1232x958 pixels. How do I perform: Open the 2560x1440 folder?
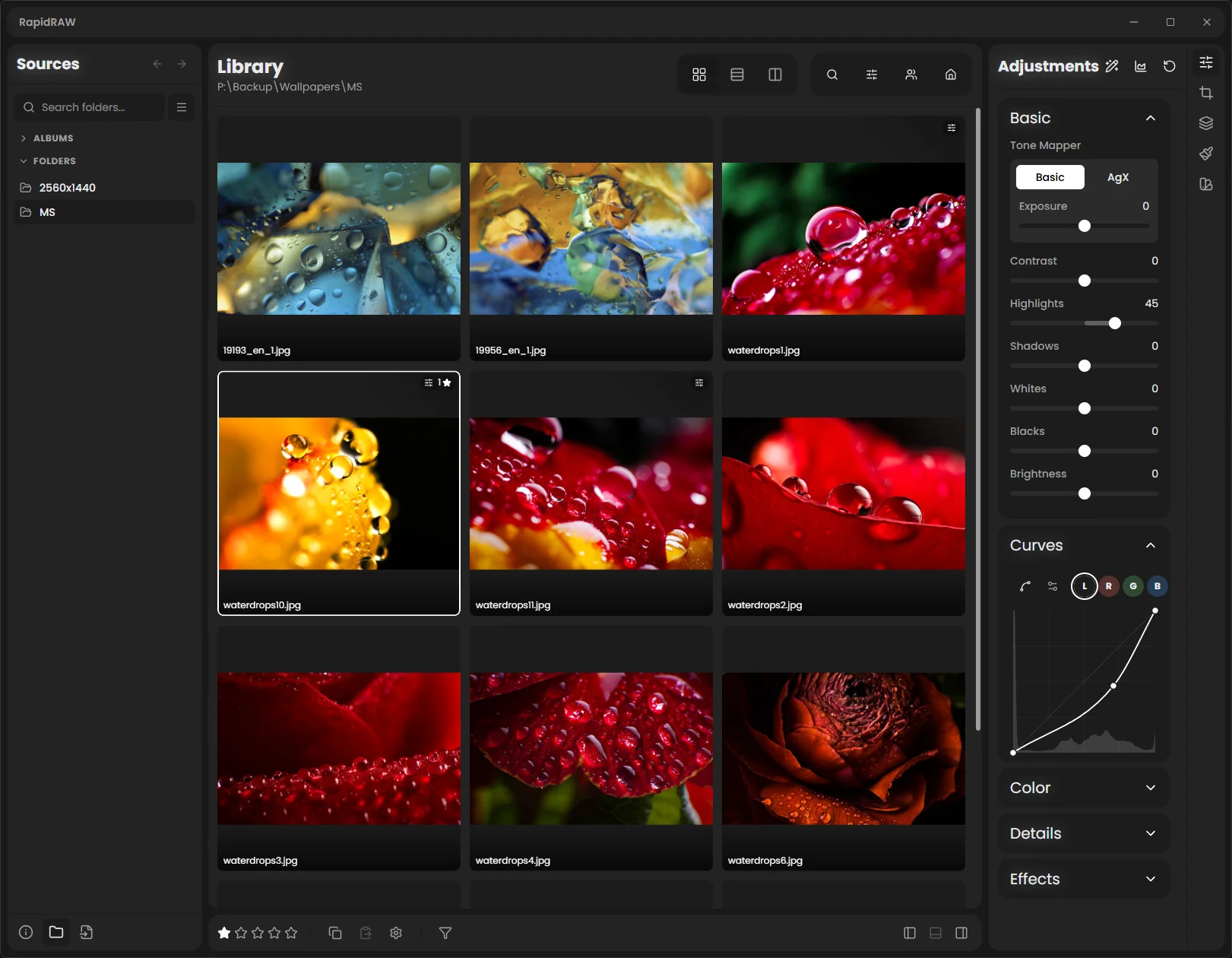tap(104, 188)
